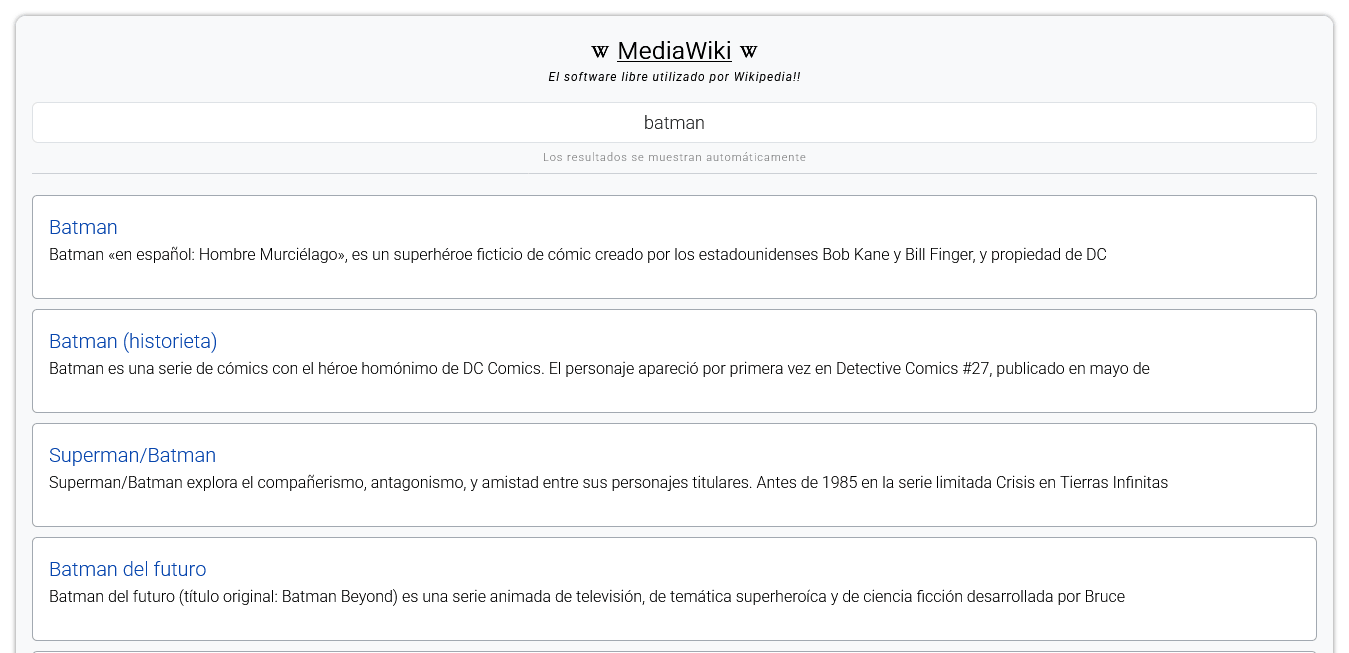The image size is (1349, 653).
Task: Click the right 'w' MediaWiki logo icon
Action: coord(748,50)
